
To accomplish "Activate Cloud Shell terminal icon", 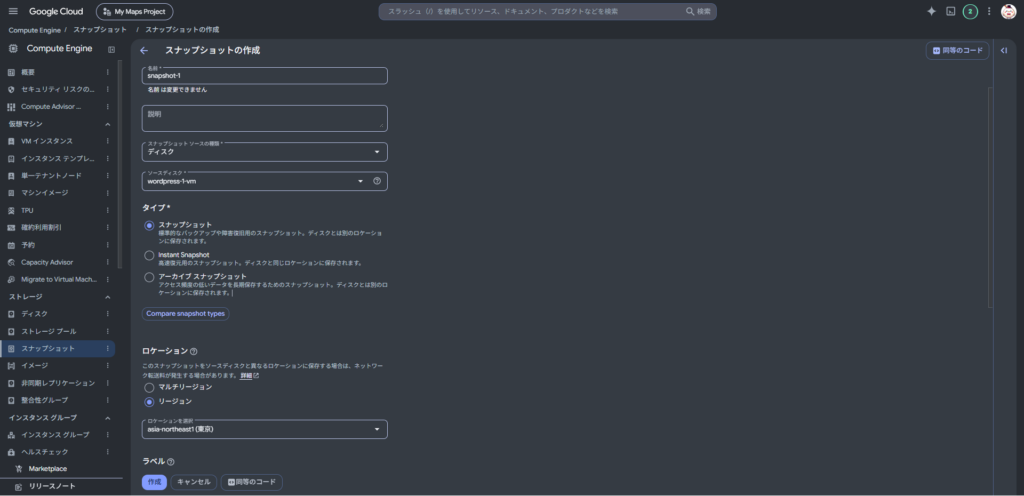I will click(951, 12).
